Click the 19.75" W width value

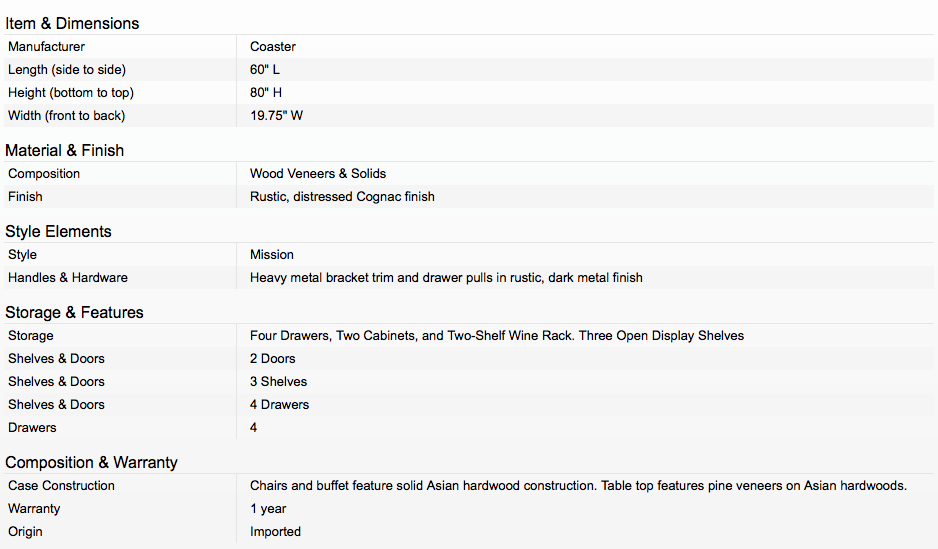276,115
